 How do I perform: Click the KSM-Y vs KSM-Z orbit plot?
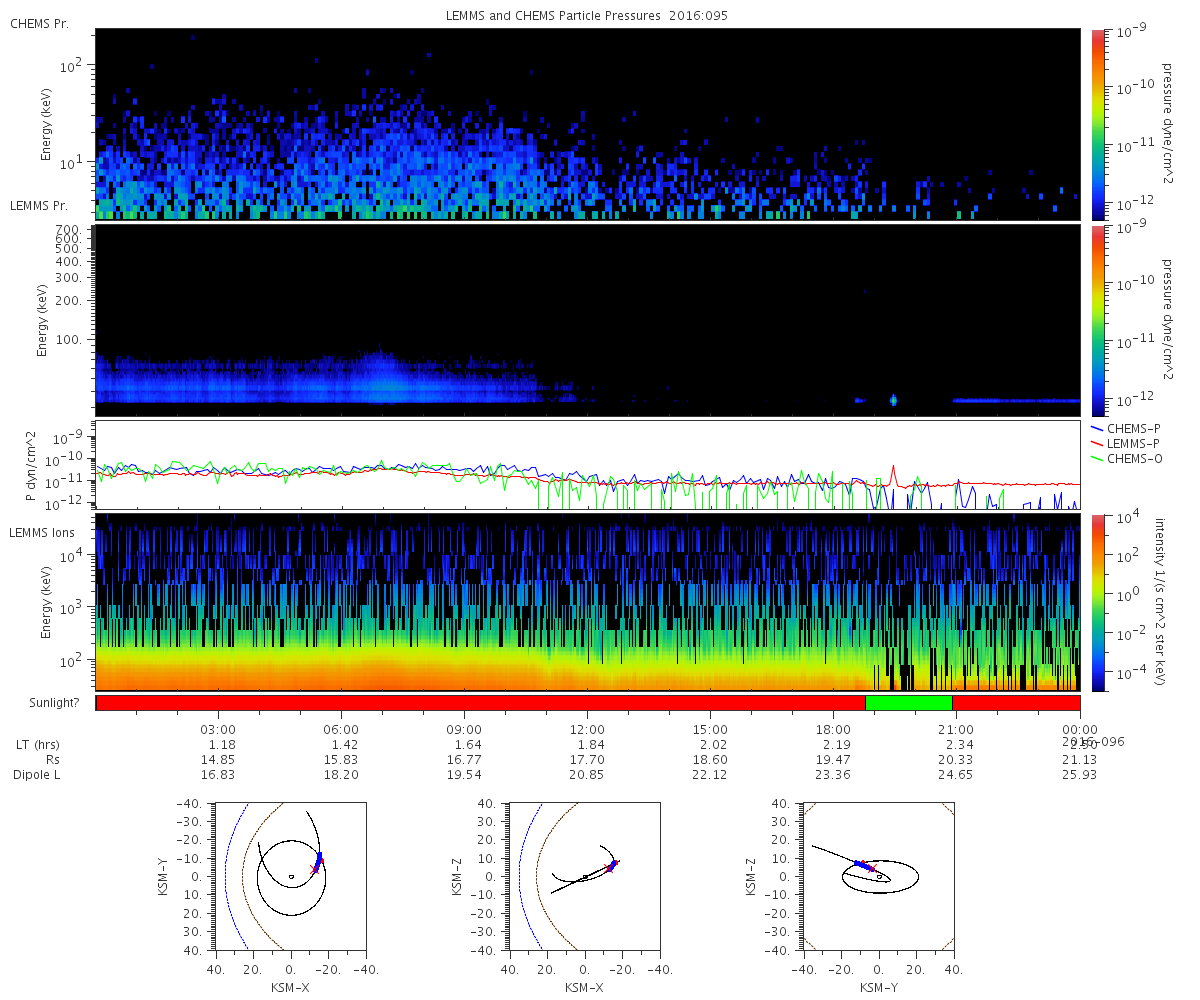(878, 875)
